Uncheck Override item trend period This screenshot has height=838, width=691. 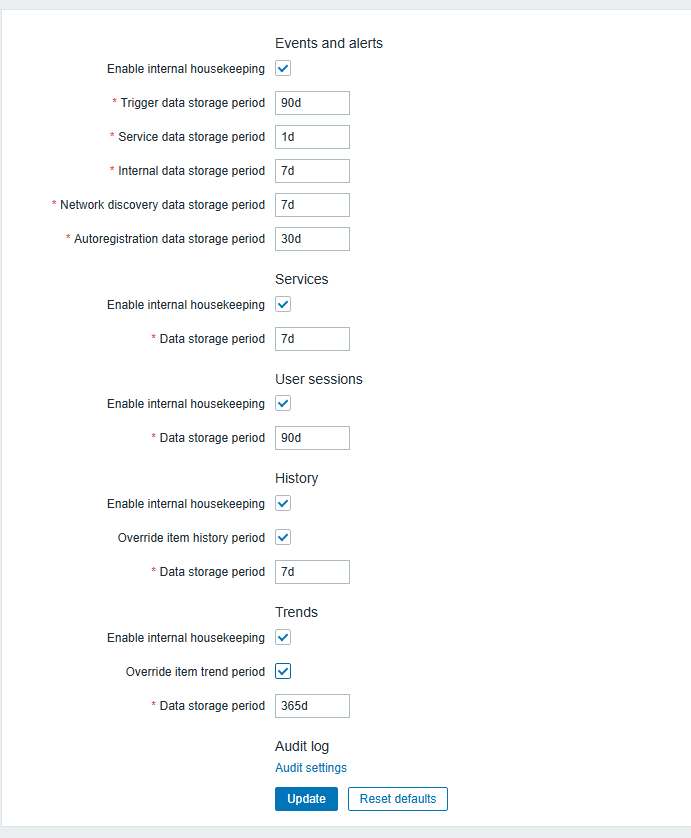(x=283, y=672)
